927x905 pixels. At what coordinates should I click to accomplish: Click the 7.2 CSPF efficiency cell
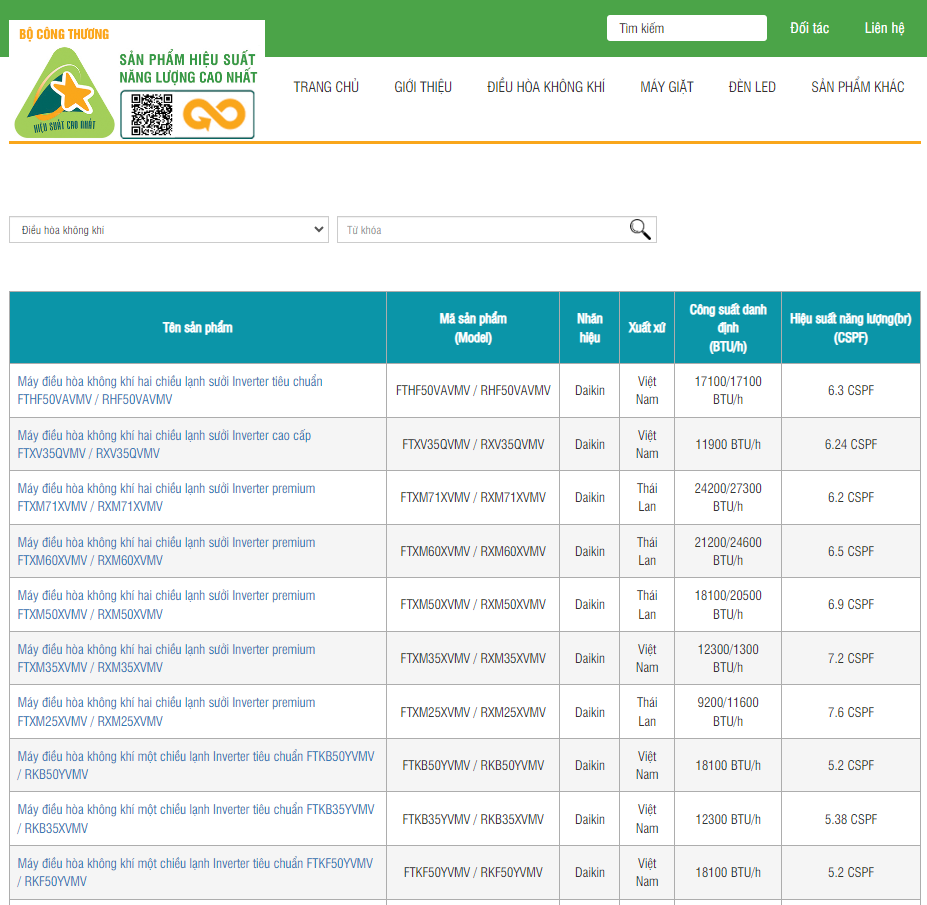click(851, 658)
